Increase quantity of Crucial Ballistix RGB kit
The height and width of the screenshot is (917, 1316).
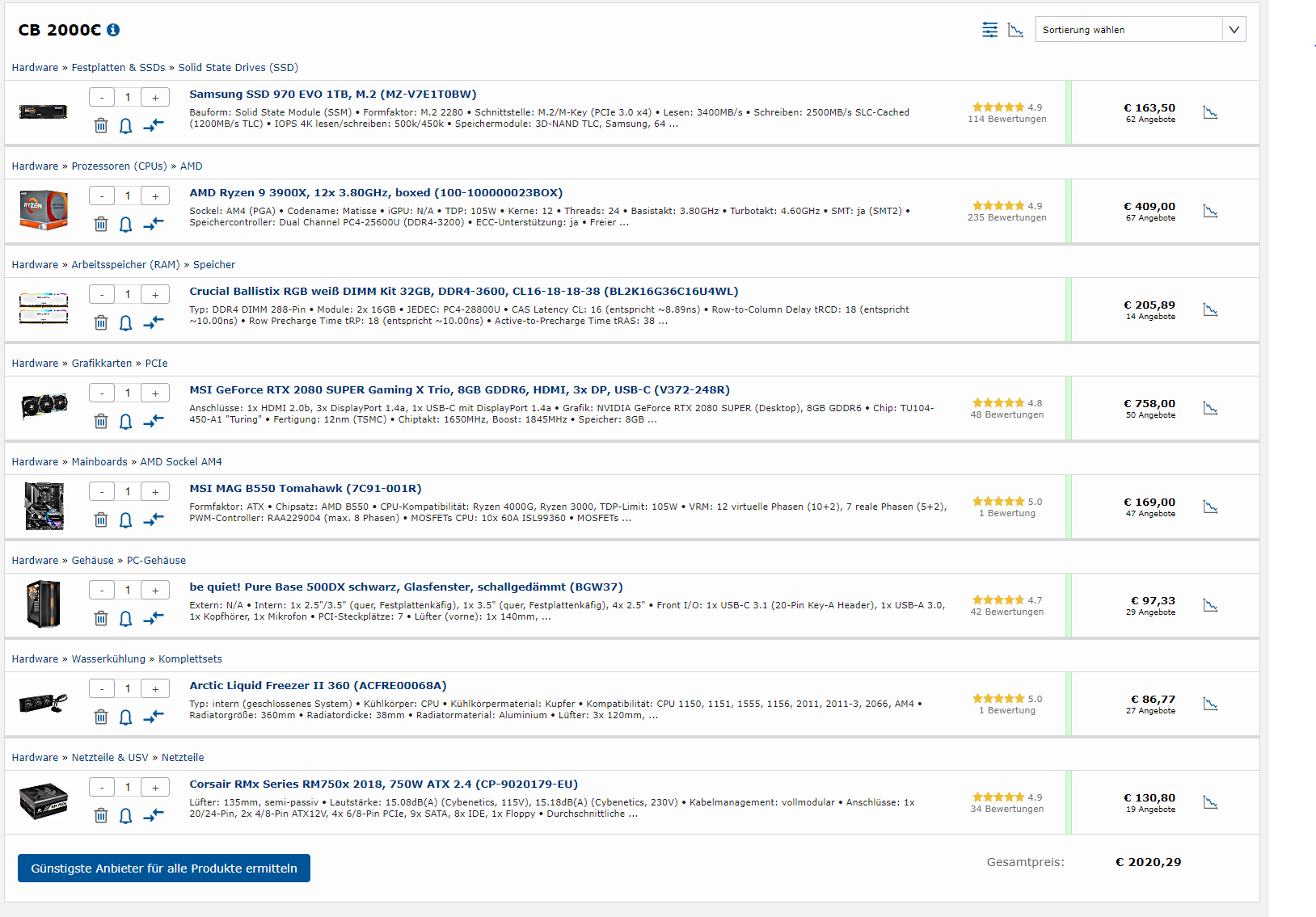tap(155, 294)
